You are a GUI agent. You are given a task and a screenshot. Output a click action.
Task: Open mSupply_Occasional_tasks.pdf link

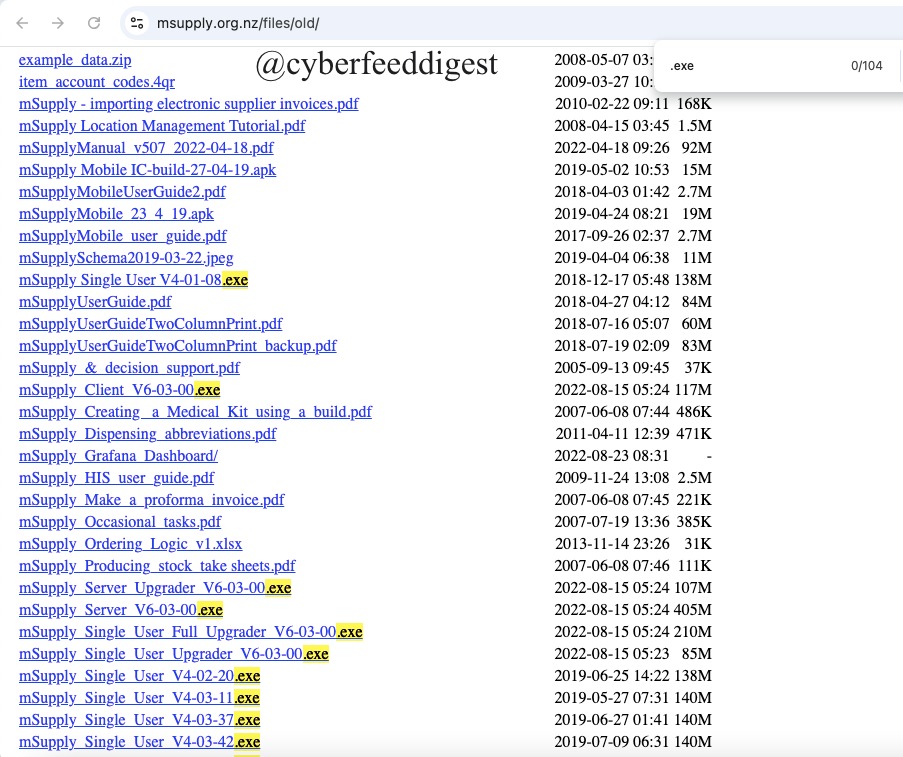(120, 522)
